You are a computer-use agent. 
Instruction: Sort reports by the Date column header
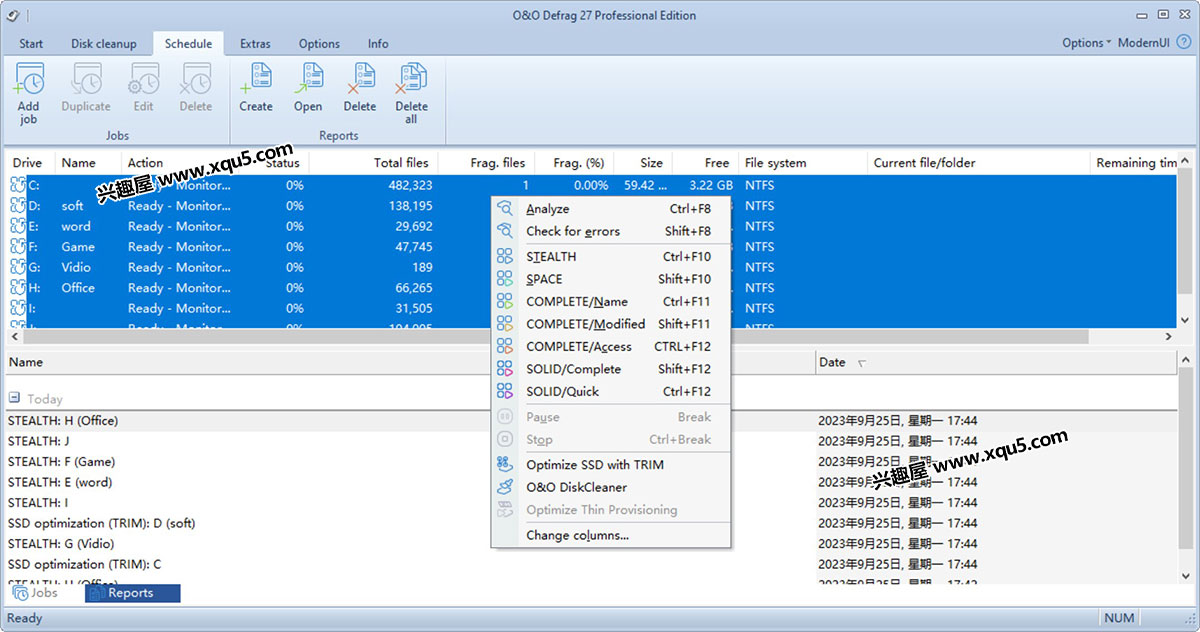click(832, 362)
